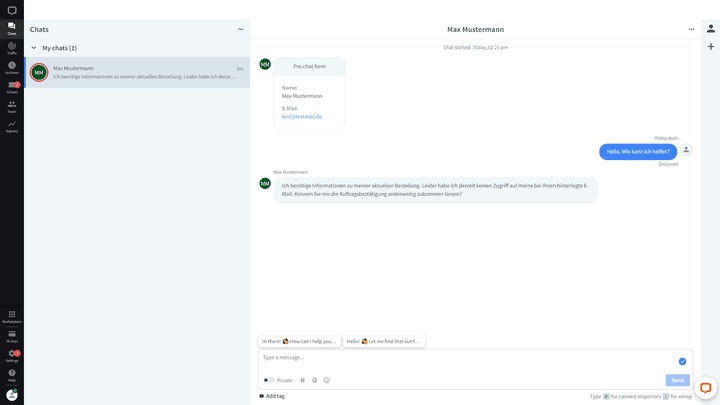Open the Archives section
Image resolution: width=720 pixels, height=405 pixels.
click(12, 67)
